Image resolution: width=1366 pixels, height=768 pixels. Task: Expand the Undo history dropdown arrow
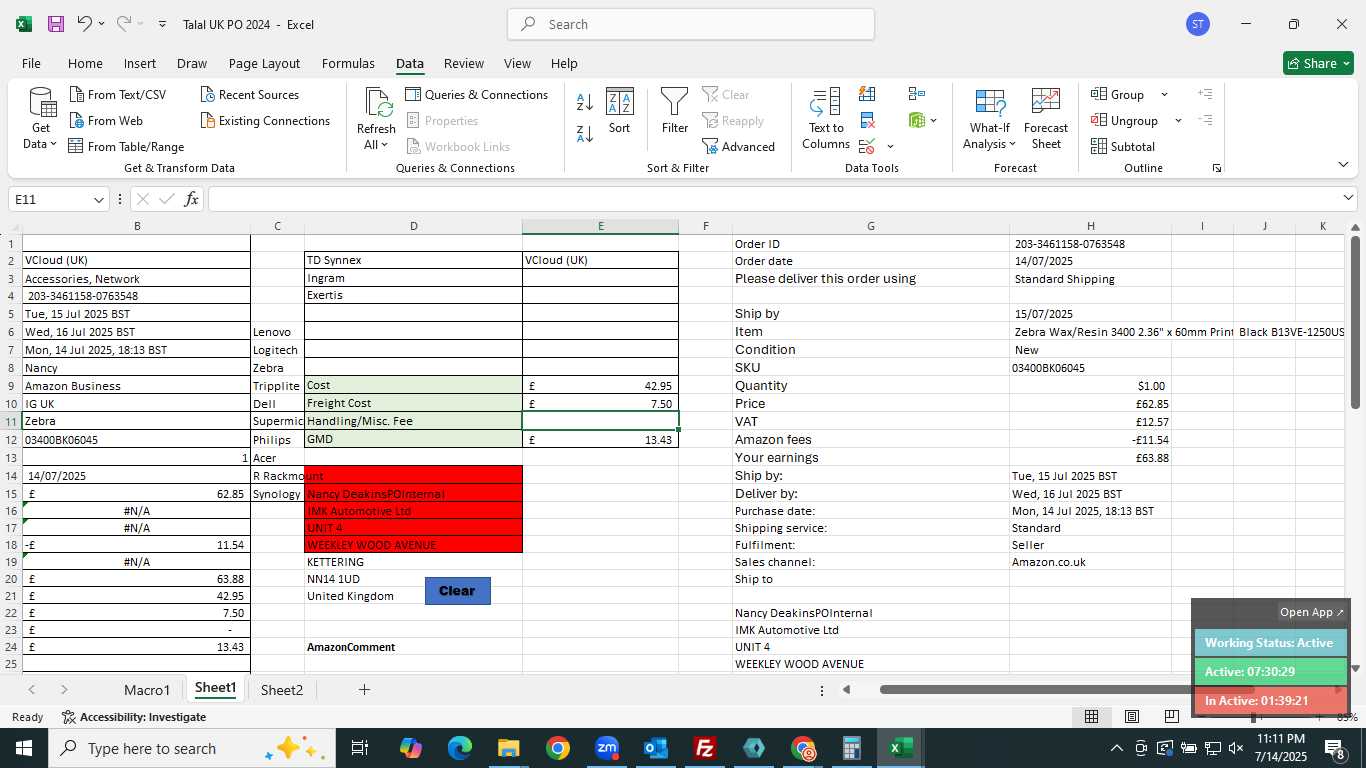pyautogui.click(x=103, y=24)
